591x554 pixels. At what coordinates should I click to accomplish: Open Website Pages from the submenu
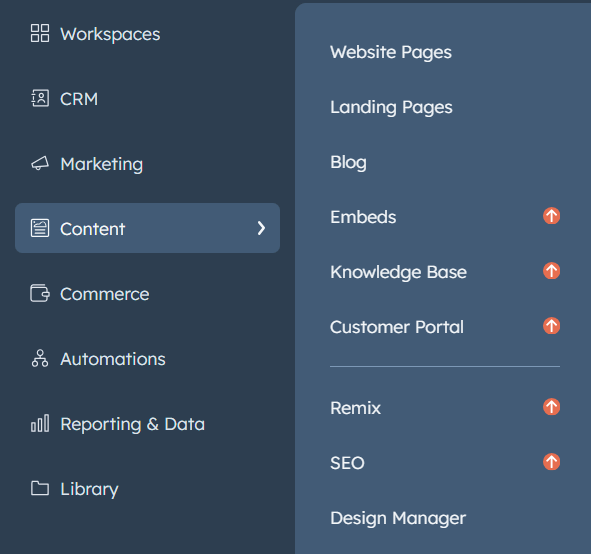(x=390, y=52)
